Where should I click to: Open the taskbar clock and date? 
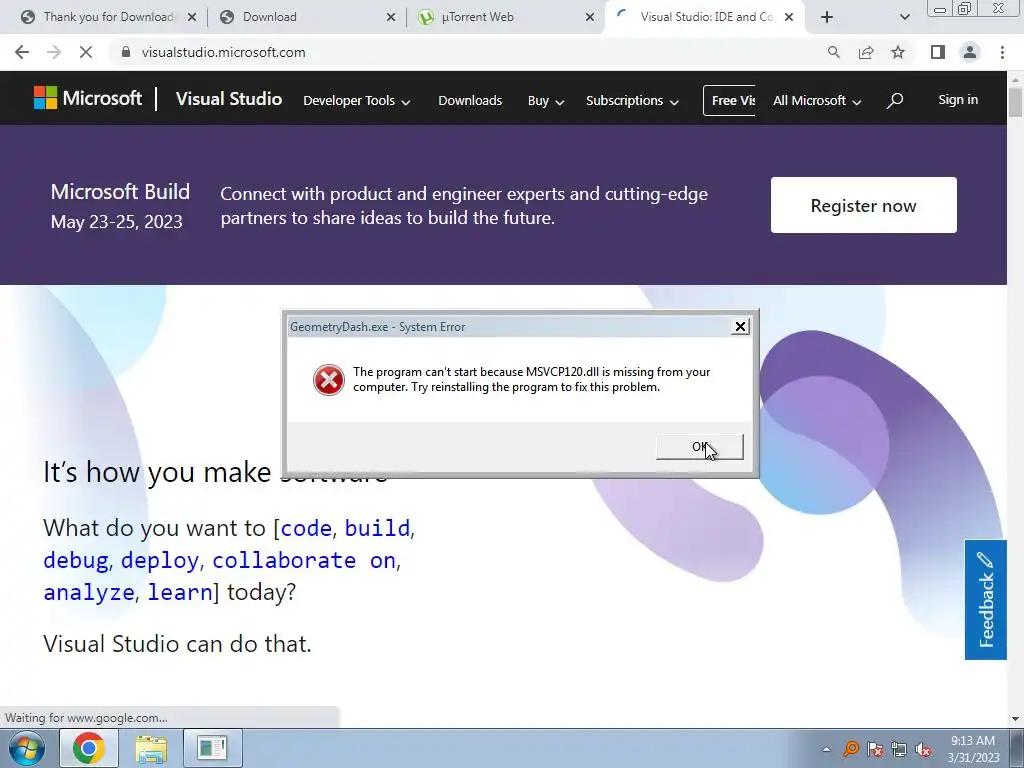pos(973,749)
